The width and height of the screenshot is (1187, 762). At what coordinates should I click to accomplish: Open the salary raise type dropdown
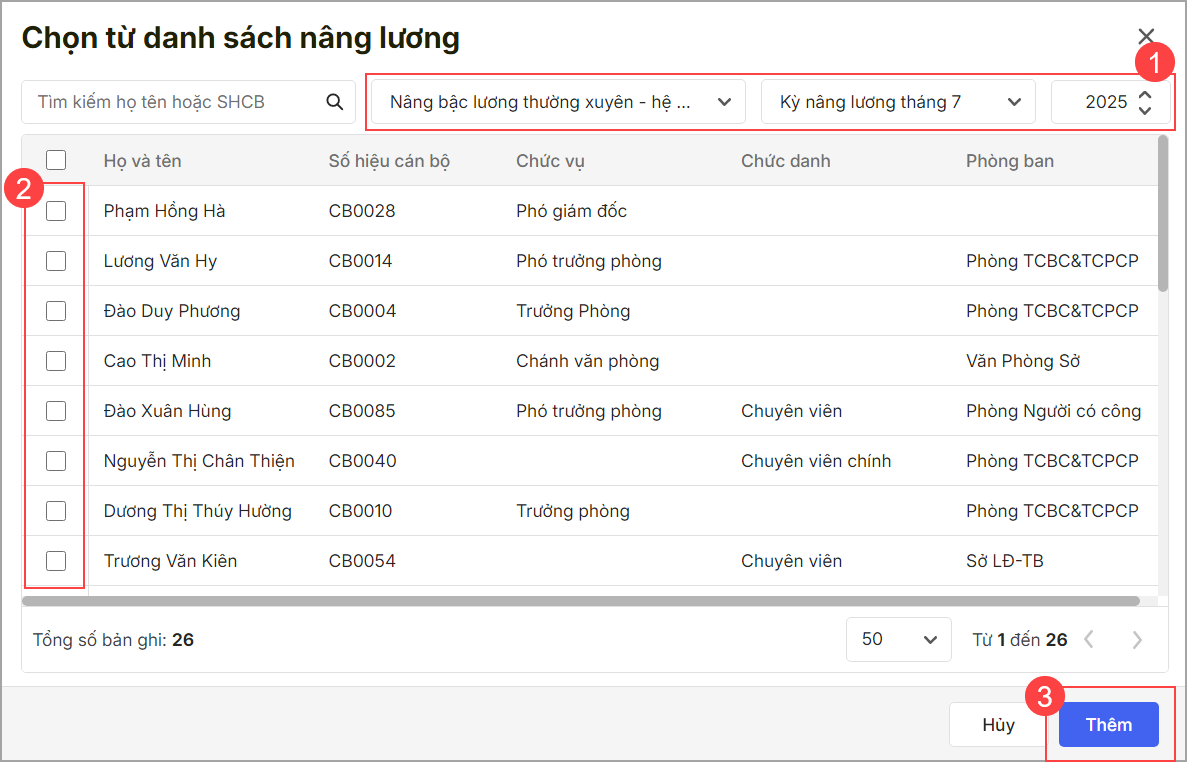click(x=558, y=102)
